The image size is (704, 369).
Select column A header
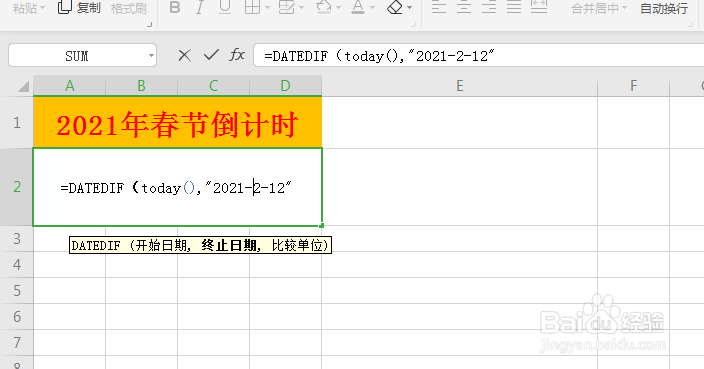pyautogui.click(x=70, y=86)
